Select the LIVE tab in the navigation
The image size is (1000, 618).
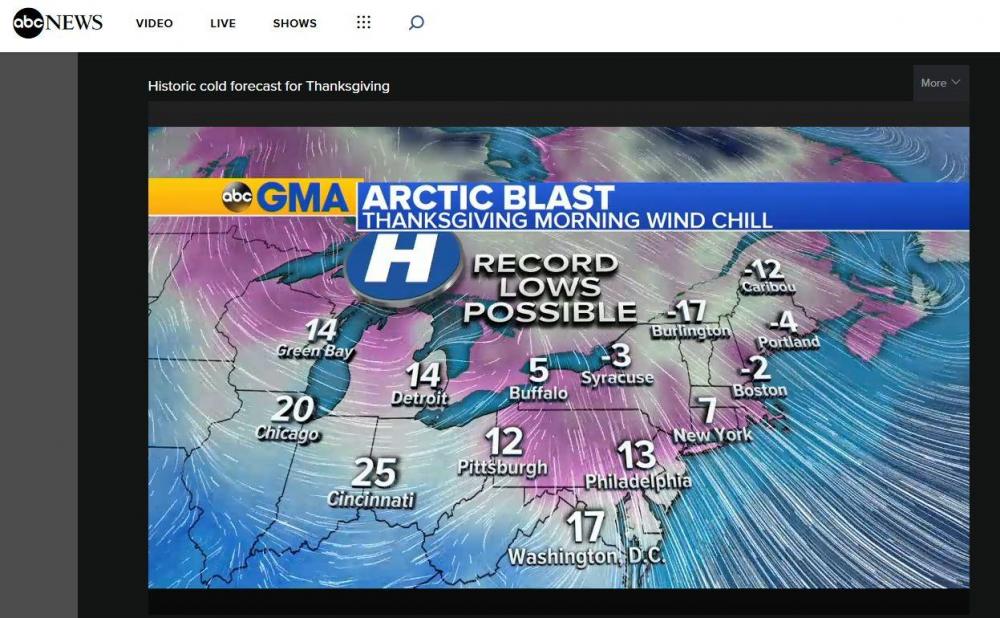click(222, 22)
